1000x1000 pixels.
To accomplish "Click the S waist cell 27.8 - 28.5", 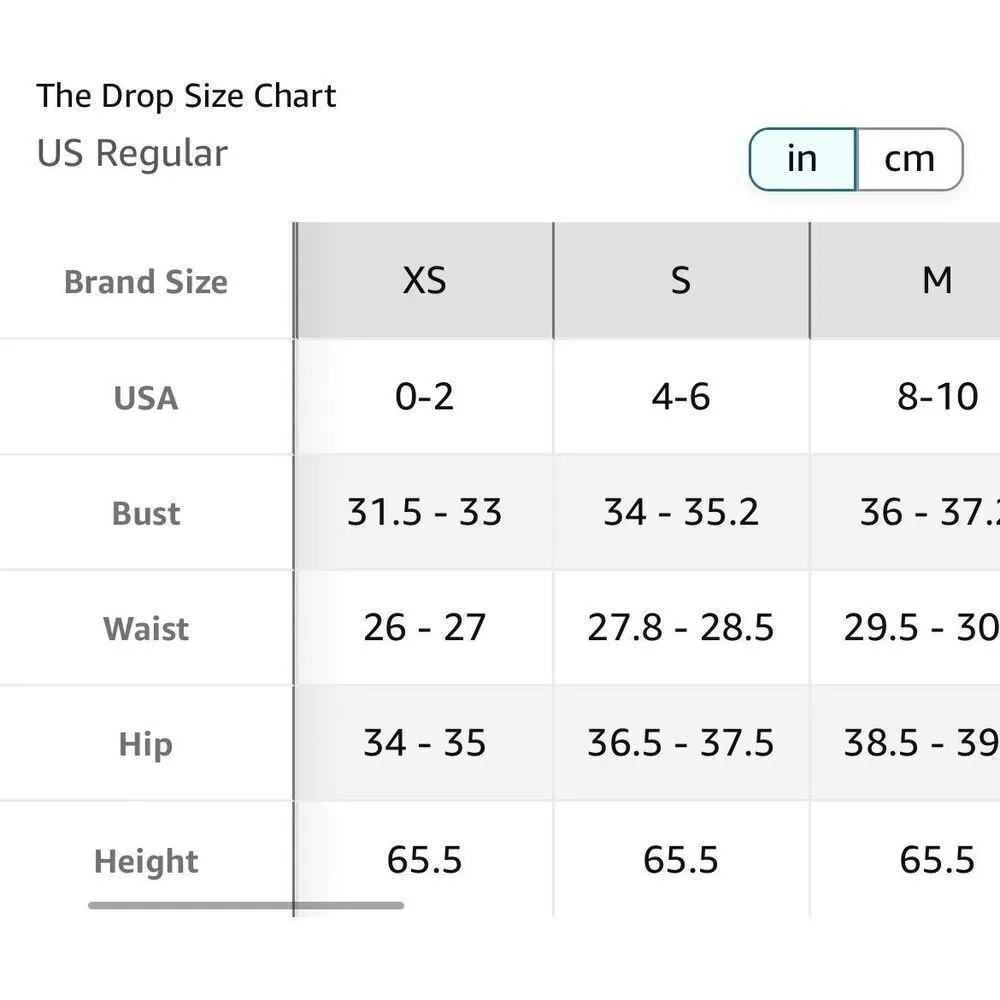I will click(681, 628).
